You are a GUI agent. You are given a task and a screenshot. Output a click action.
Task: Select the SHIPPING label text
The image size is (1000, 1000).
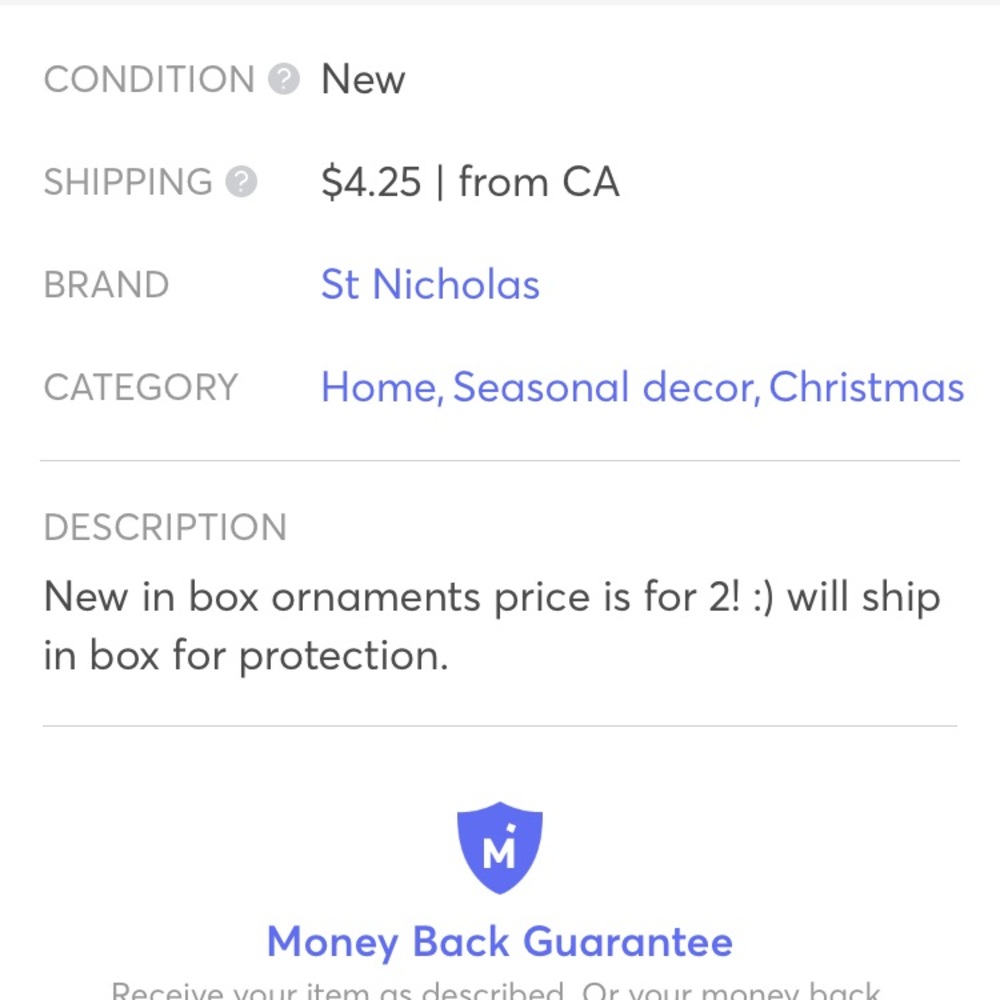point(128,182)
